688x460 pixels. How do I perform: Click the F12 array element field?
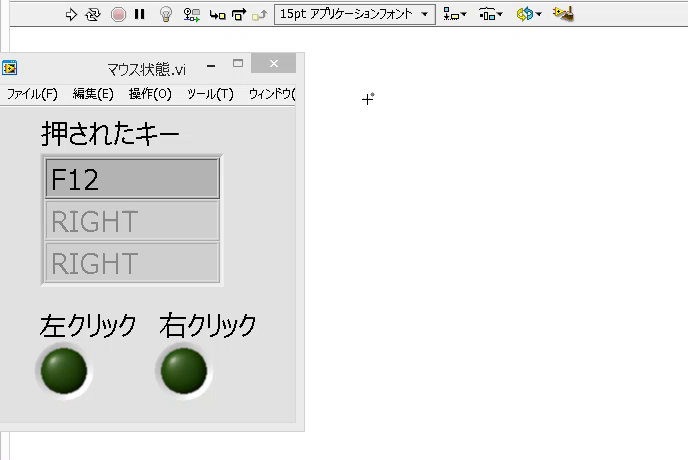132,179
